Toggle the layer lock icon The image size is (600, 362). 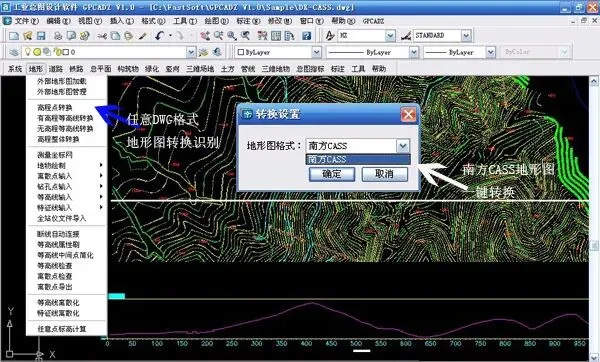point(57,52)
